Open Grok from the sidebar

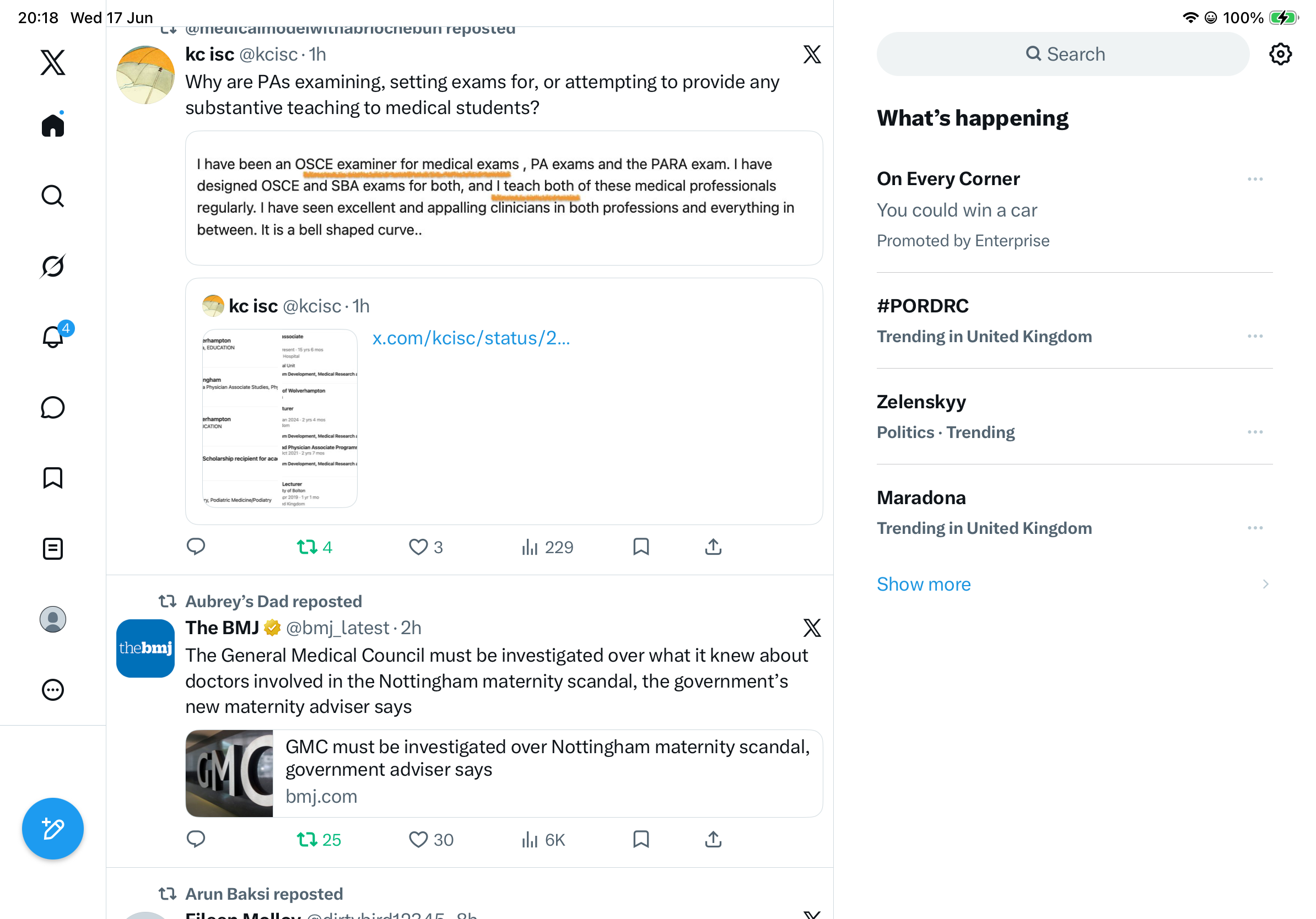coord(53,266)
